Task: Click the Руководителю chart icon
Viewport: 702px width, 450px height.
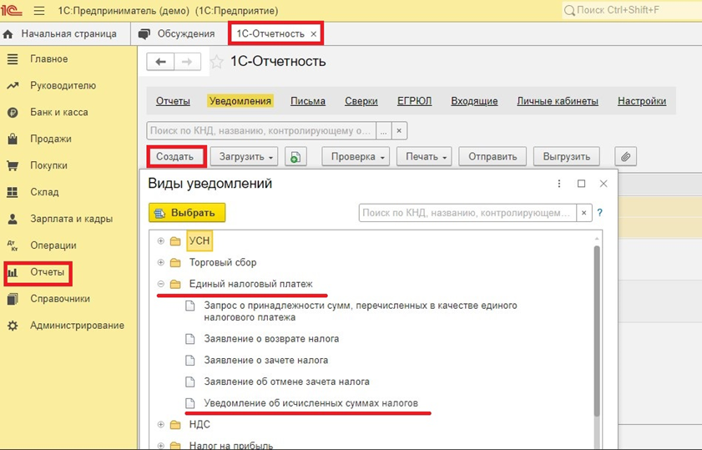Action: pyautogui.click(x=13, y=86)
